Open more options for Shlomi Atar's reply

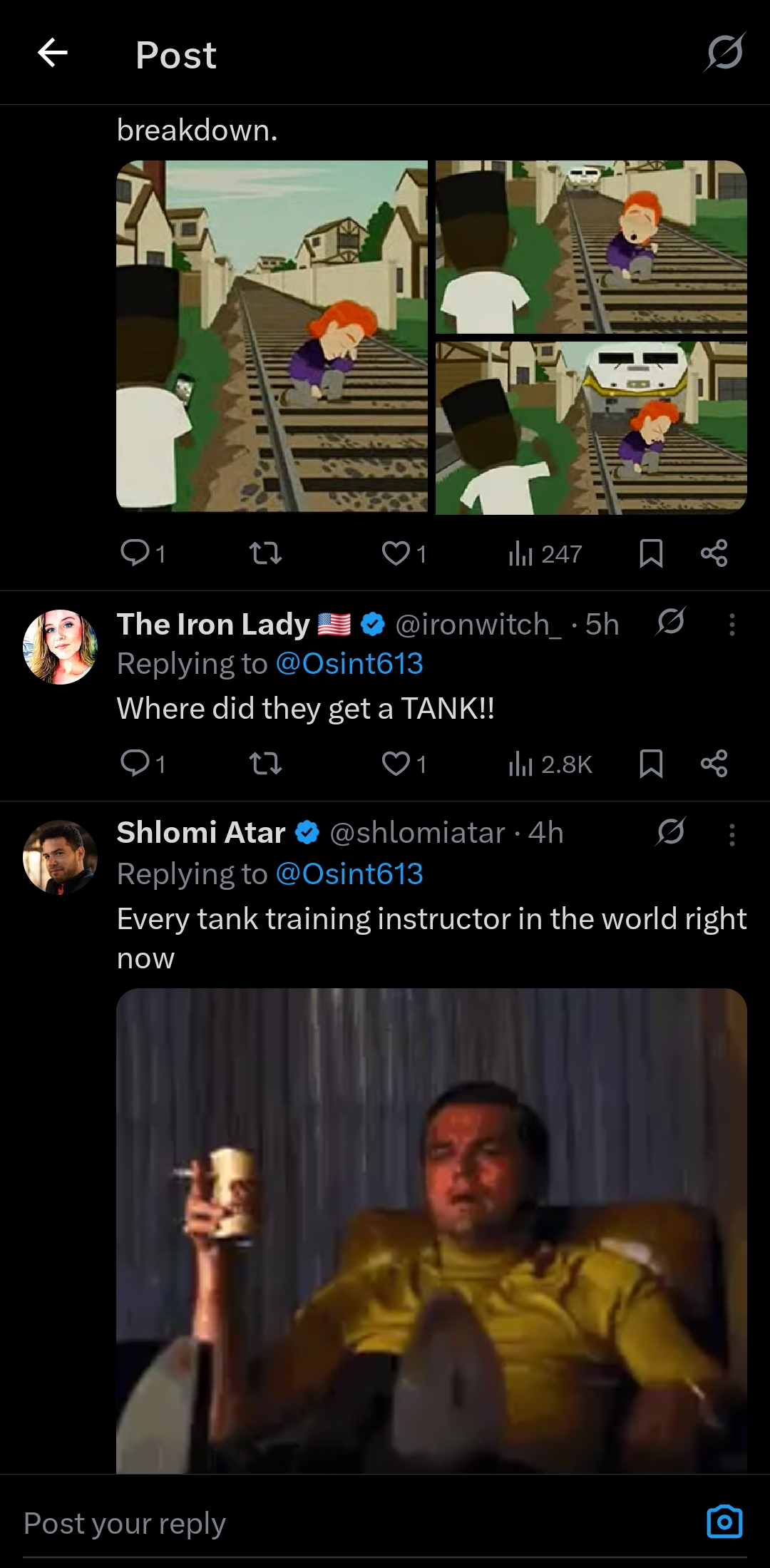[731, 834]
